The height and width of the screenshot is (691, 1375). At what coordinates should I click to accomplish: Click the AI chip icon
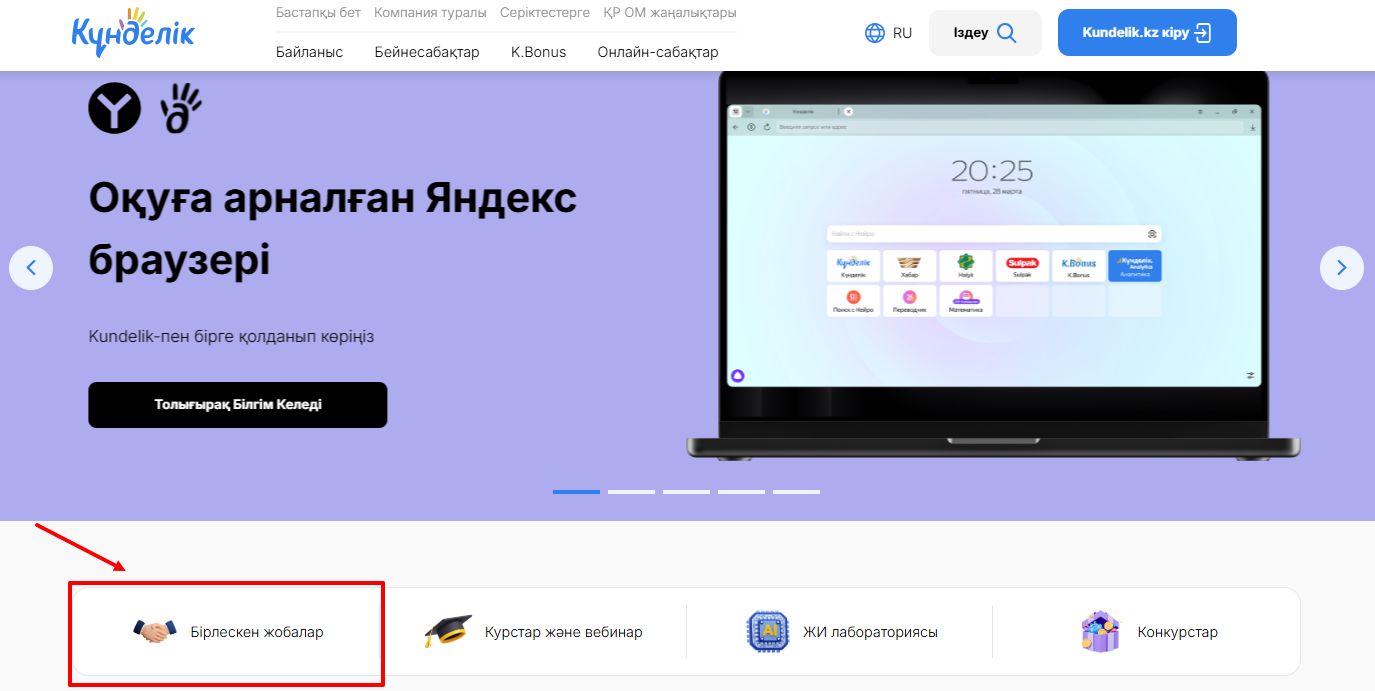(x=768, y=632)
